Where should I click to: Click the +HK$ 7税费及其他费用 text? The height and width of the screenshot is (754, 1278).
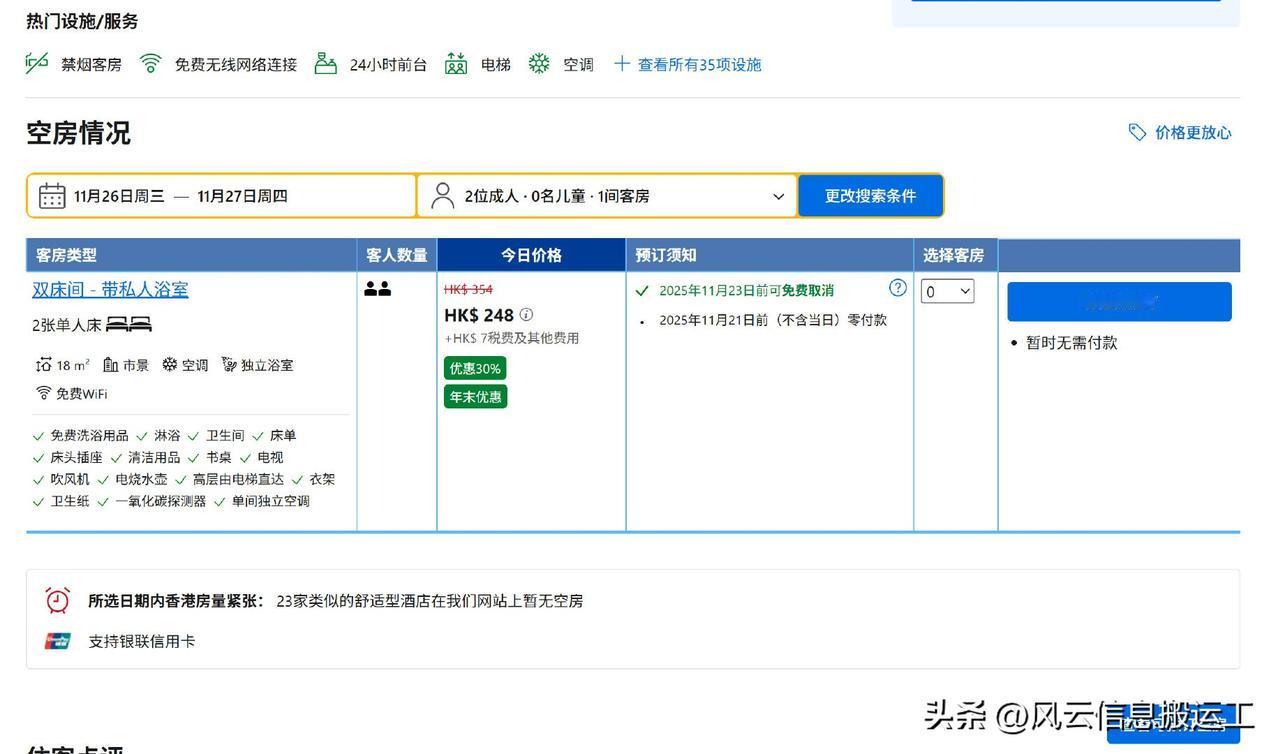tap(512, 338)
